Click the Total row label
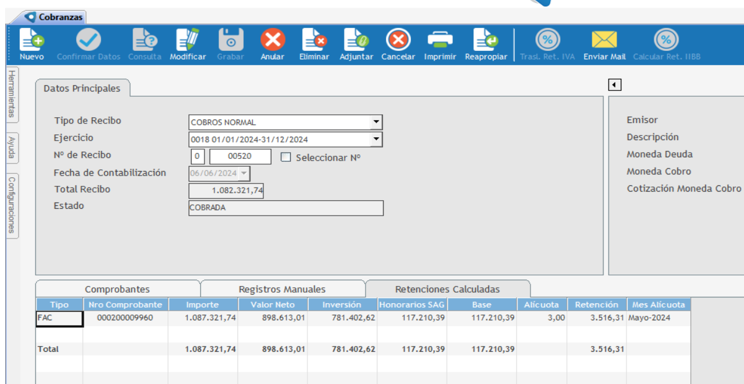The height and width of the screenshot is (384, 744). pyautogui.click(x=48, y=349)
